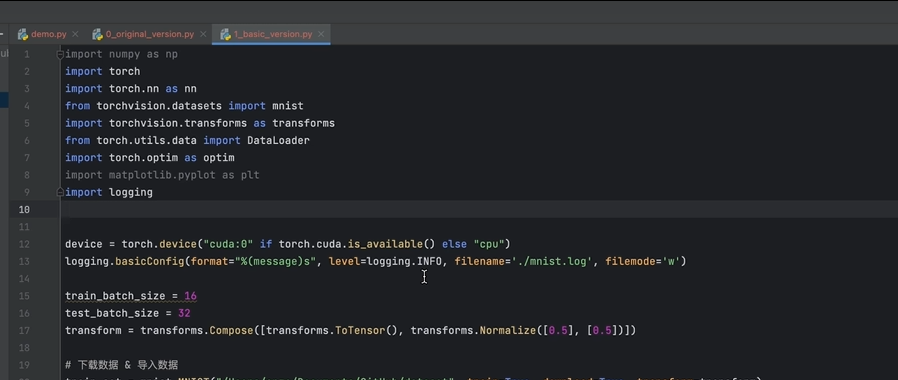The image size is (898, 380).
Task: Click line number 13 in the gutter
Action: tap(23, 262)
